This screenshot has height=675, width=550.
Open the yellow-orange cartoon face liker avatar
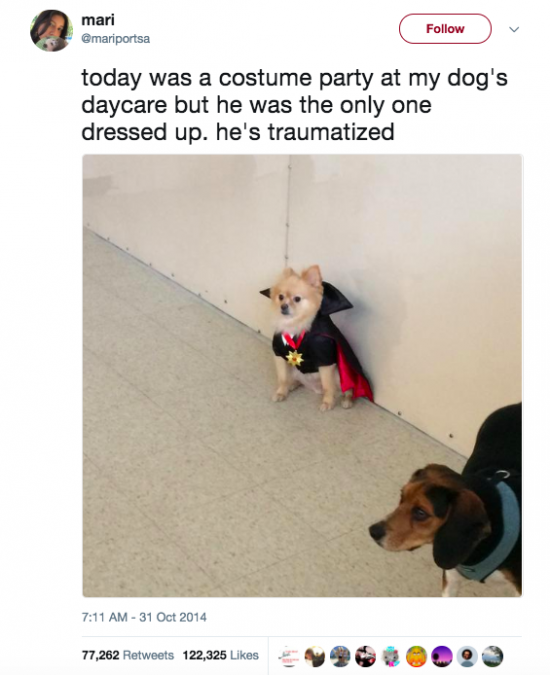(417, 656)
